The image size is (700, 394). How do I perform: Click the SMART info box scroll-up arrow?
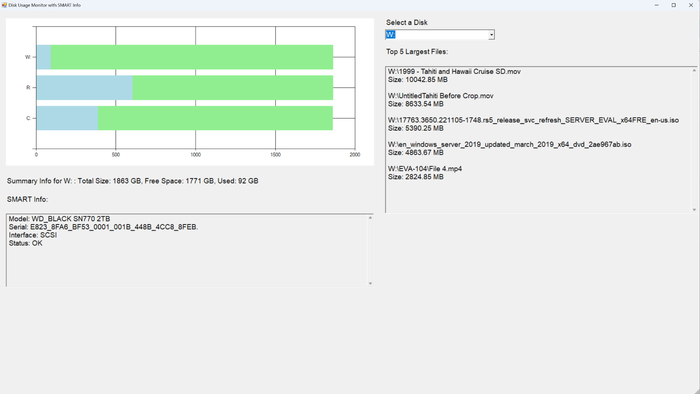(x=370, y=218)
